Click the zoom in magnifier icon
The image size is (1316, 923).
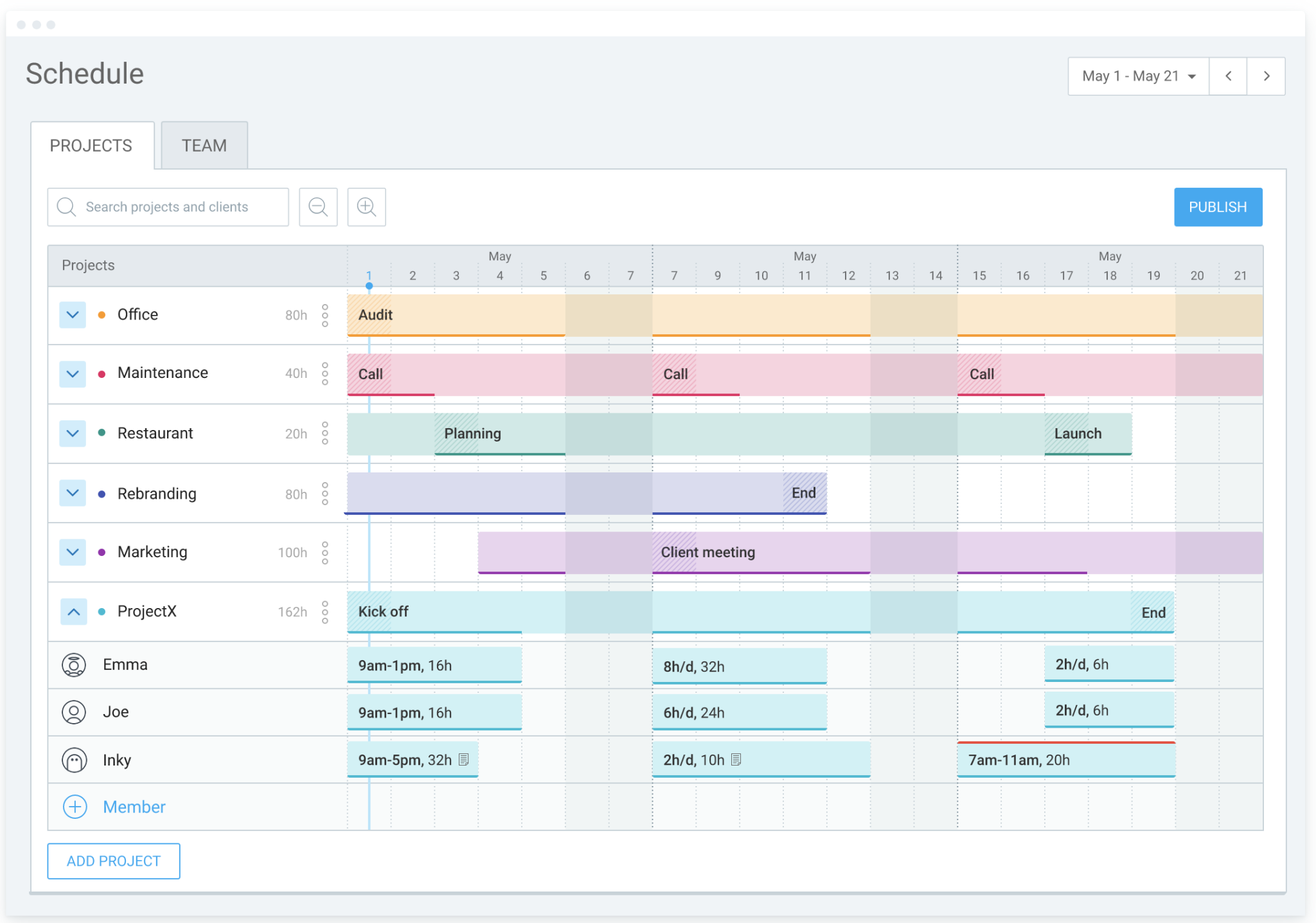click(366, 207)
